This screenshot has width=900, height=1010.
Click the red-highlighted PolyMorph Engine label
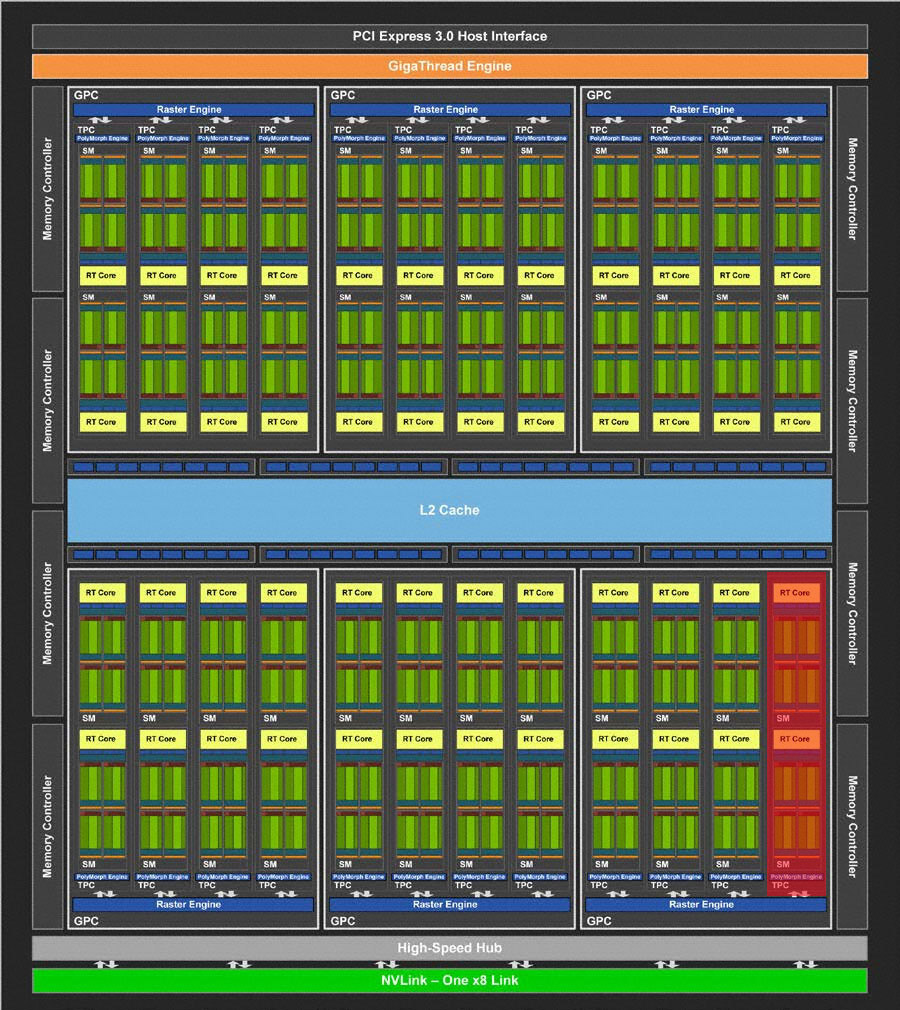(x=796, y=877)
